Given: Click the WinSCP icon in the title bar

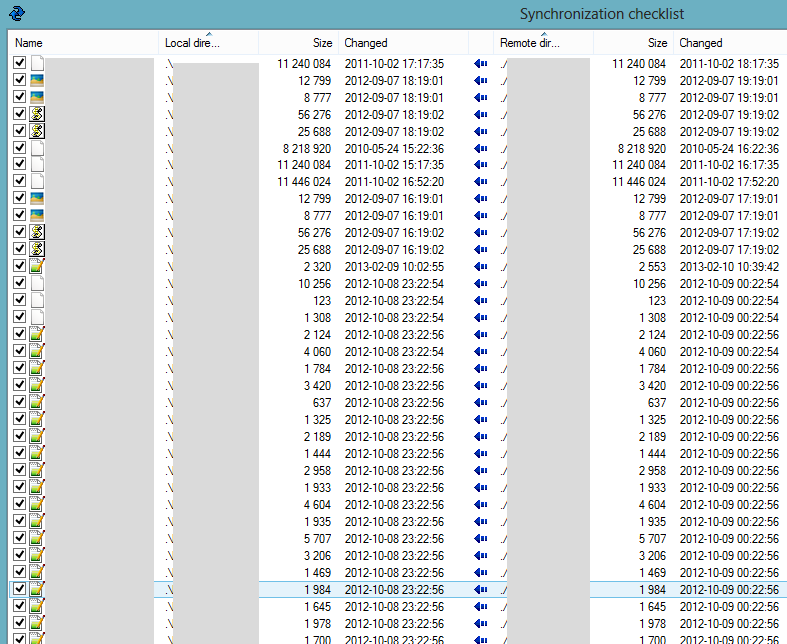Looking at the screenshot, I should coord(17,13).
